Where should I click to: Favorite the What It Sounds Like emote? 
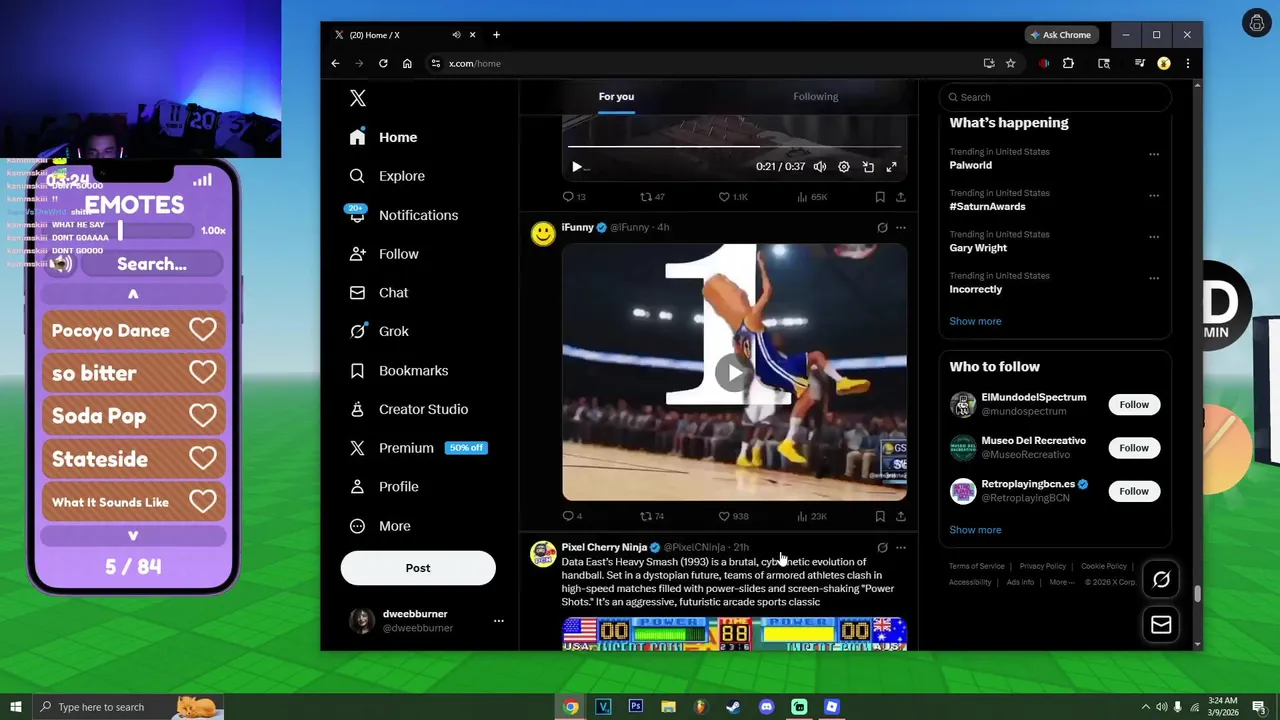click(203, 502)
